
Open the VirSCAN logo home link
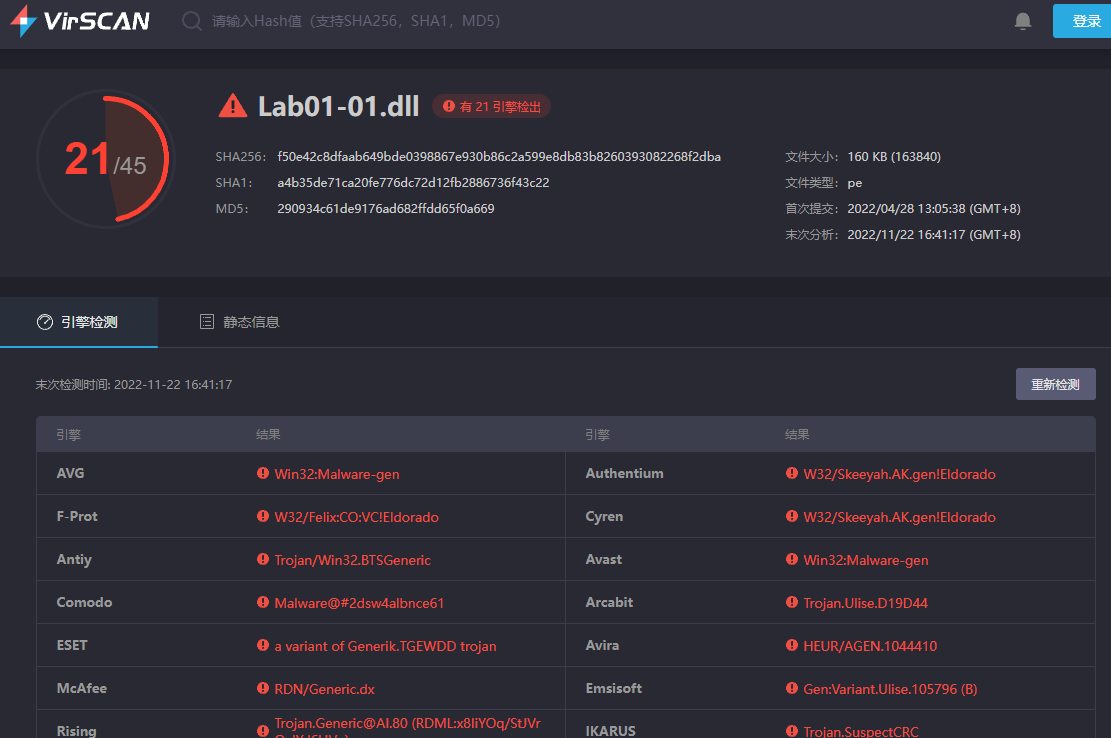pyautogui.click(x=80, y=21)
